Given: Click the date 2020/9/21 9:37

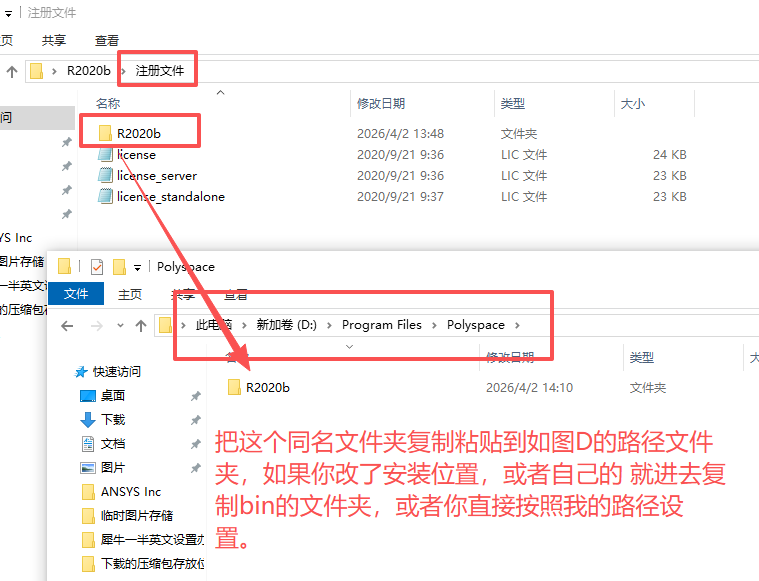Looking at the screenshot, I should click(400, 197).
